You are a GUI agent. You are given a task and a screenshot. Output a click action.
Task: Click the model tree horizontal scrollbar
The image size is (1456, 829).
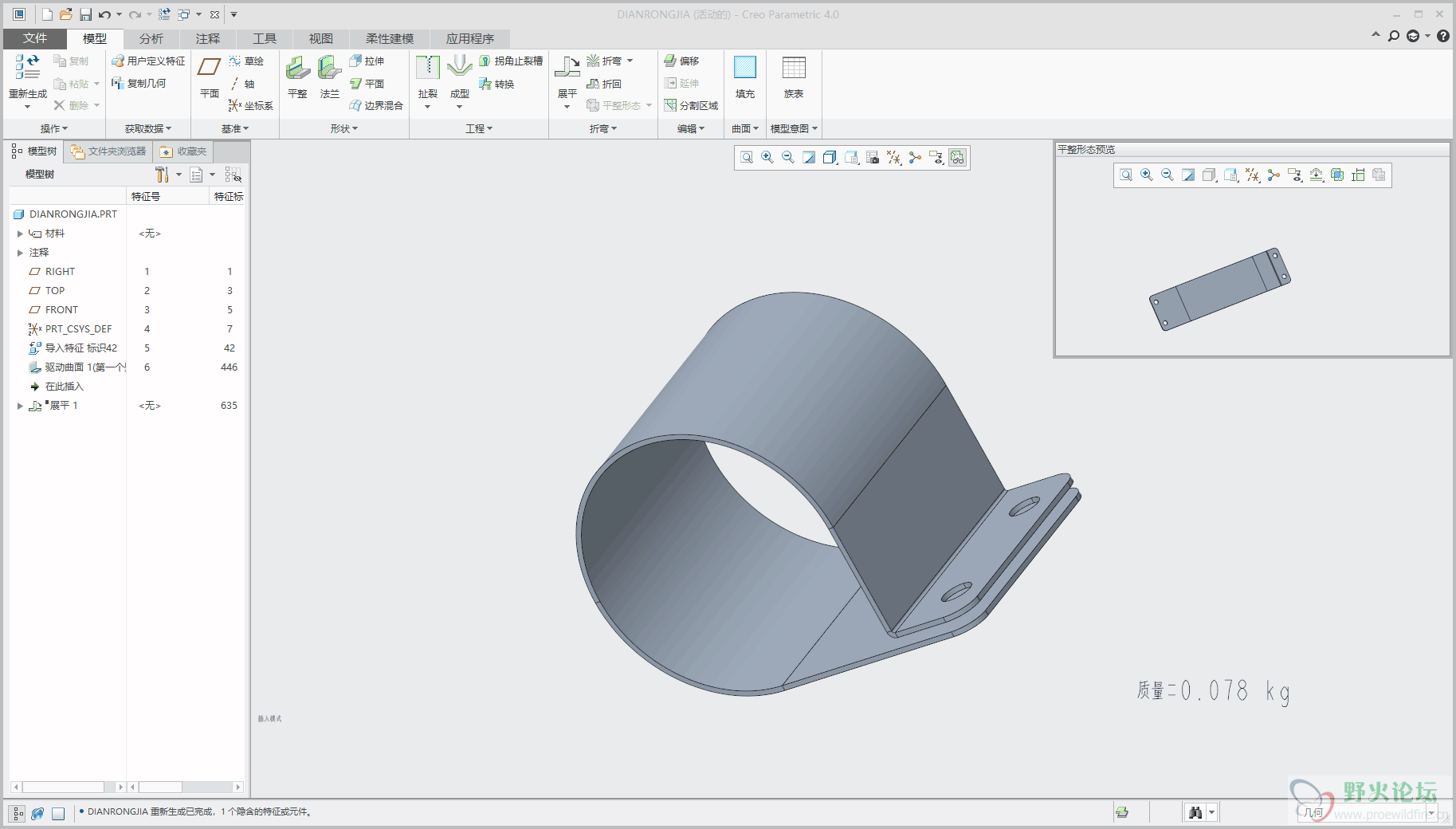click(x=69, y=787)
